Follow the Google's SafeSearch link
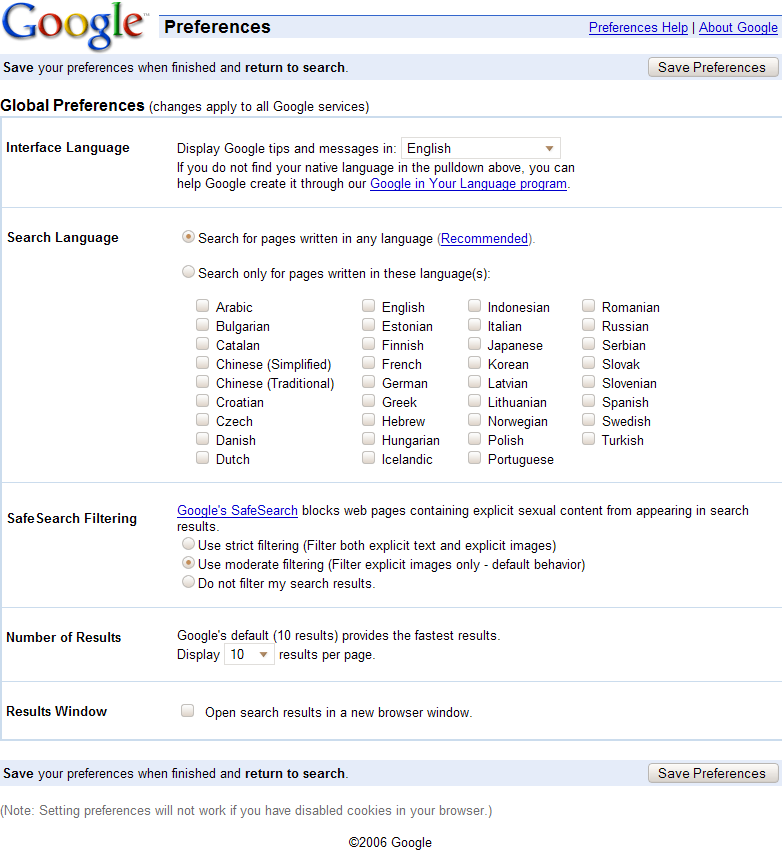 [237, 510]
